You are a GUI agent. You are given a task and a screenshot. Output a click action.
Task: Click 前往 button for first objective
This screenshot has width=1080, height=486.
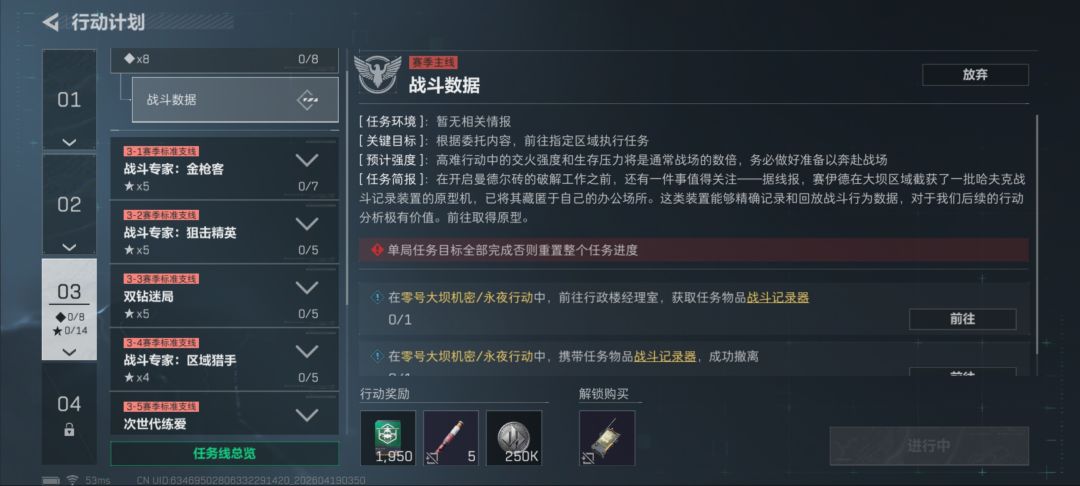[962, 319]
